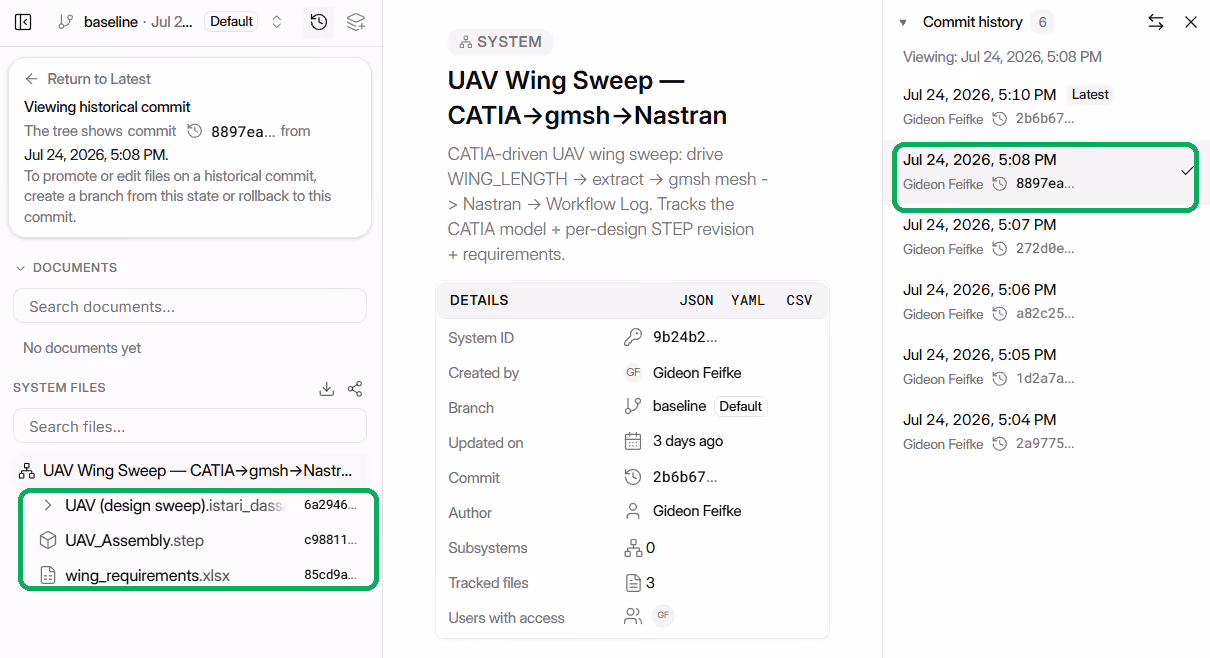
Task: Click commit hash 1d2a7a in history
Action: (x=1045, y=379)
